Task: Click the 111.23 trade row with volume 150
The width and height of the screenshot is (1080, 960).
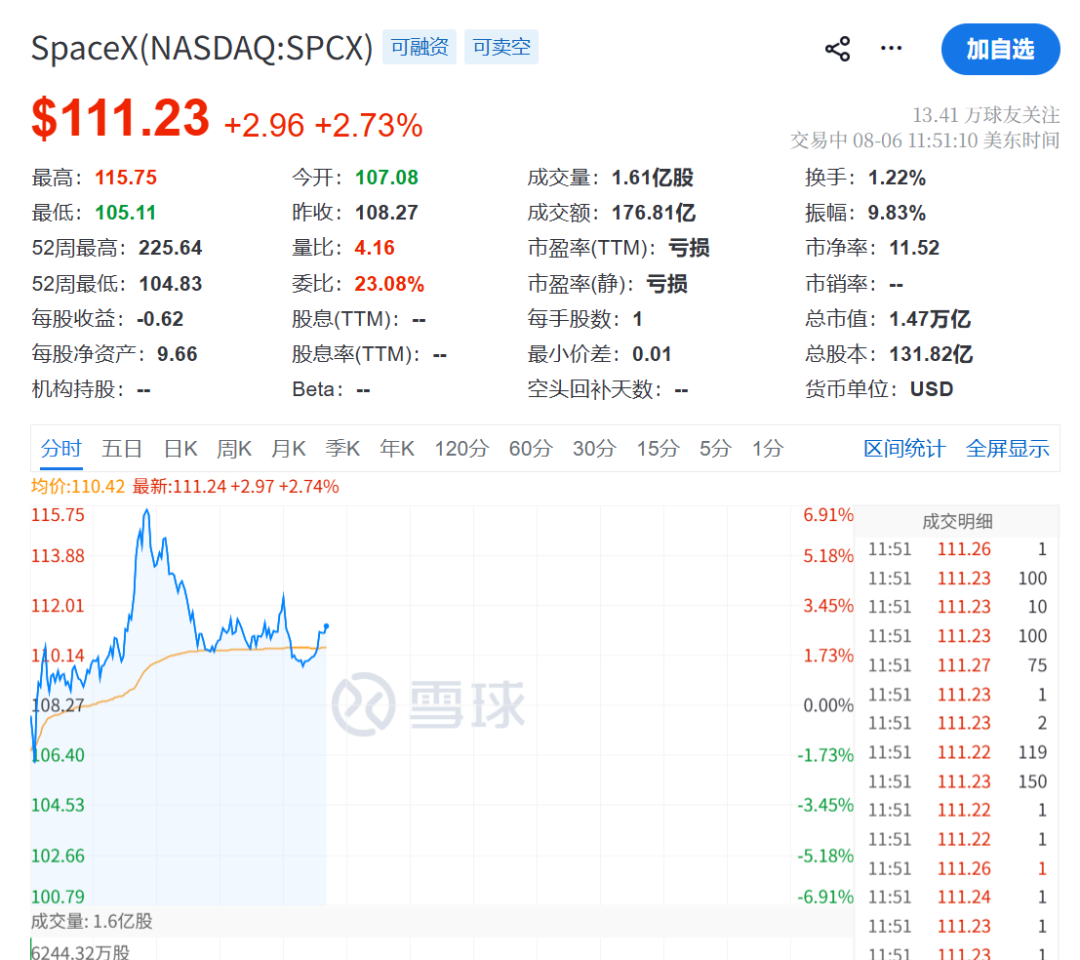Action: tap(957, 782)
